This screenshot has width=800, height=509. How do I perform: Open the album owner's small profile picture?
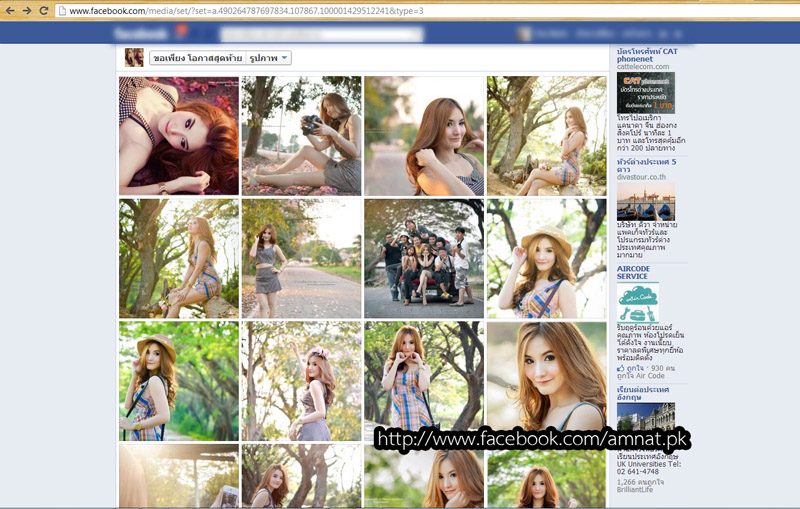(134, 58)
